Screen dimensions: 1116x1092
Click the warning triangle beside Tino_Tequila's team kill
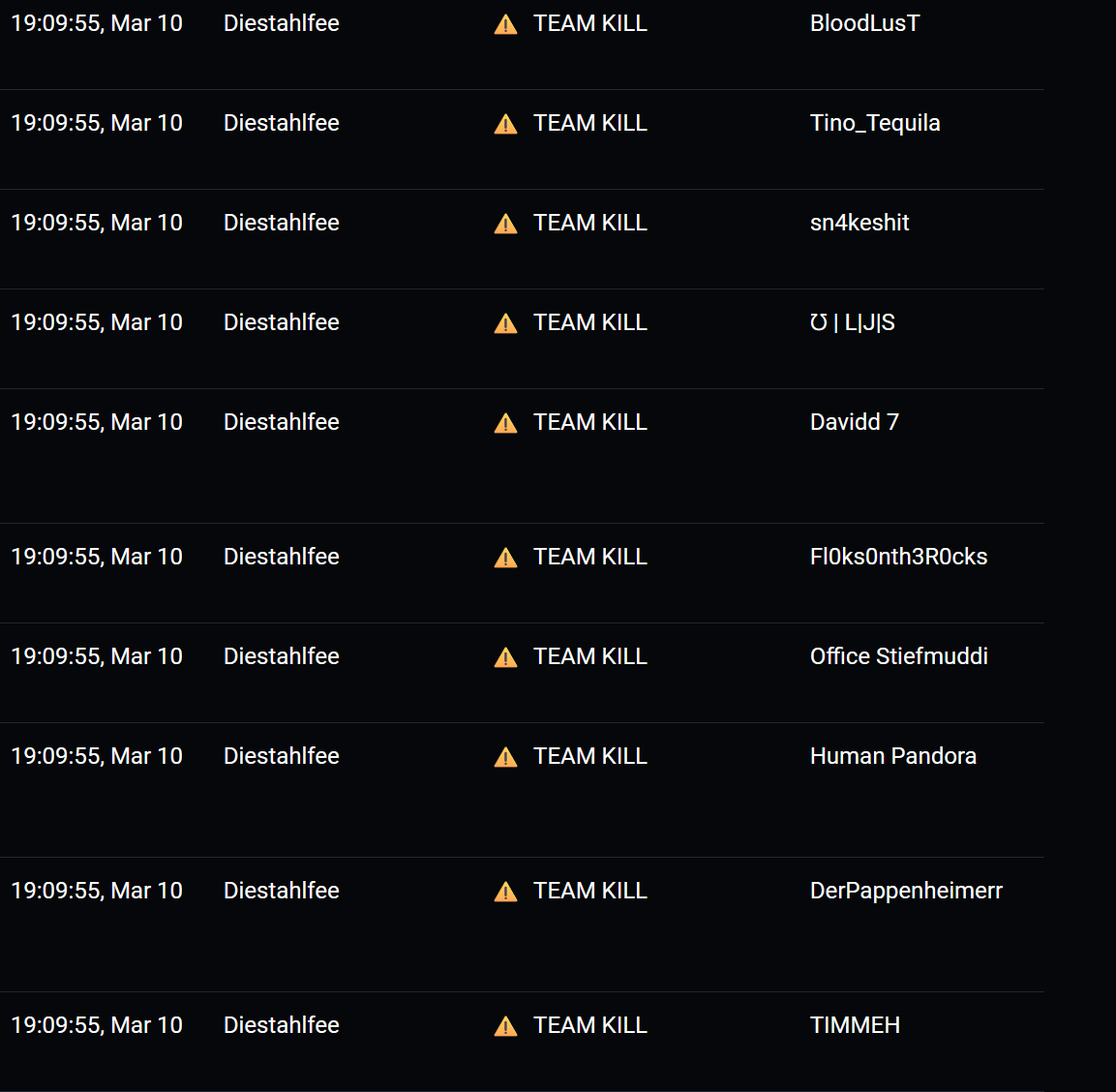[x=505, y=124]
